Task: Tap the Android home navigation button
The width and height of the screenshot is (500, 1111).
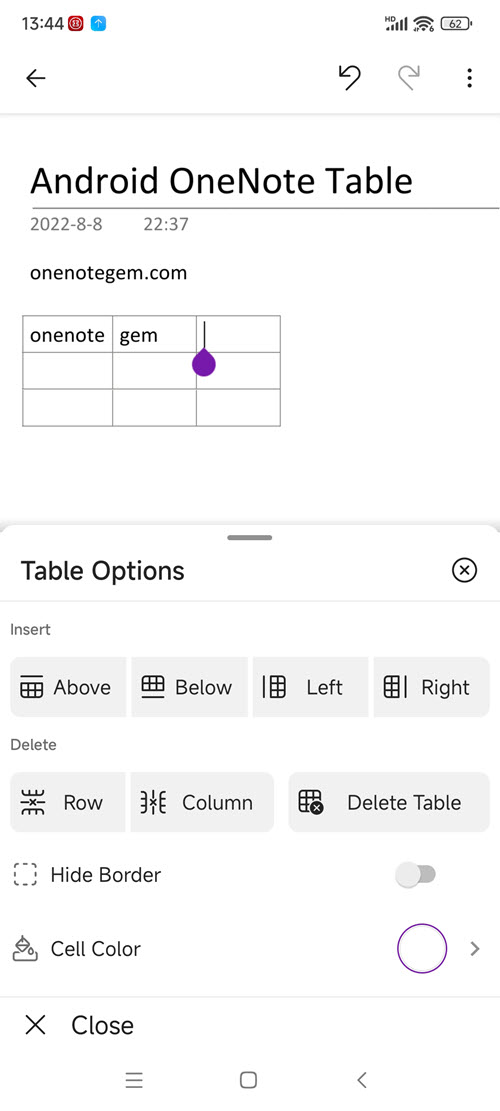Action: pos(248,1080)
